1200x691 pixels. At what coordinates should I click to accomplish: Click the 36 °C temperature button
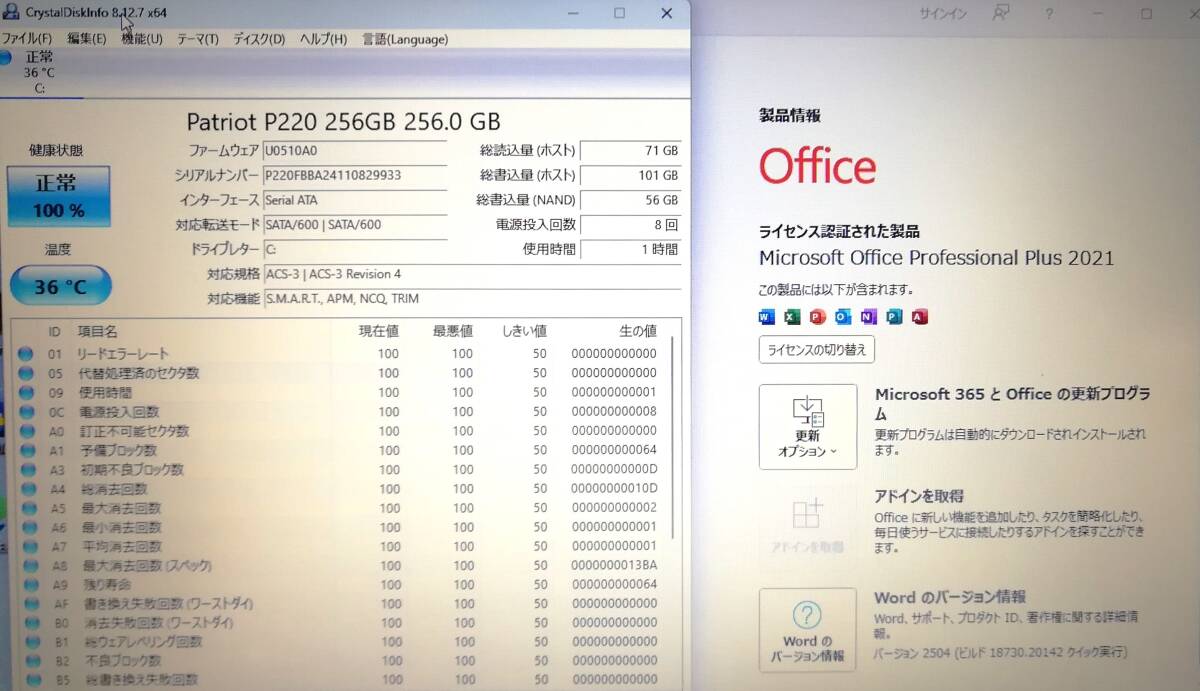[60, 287]
